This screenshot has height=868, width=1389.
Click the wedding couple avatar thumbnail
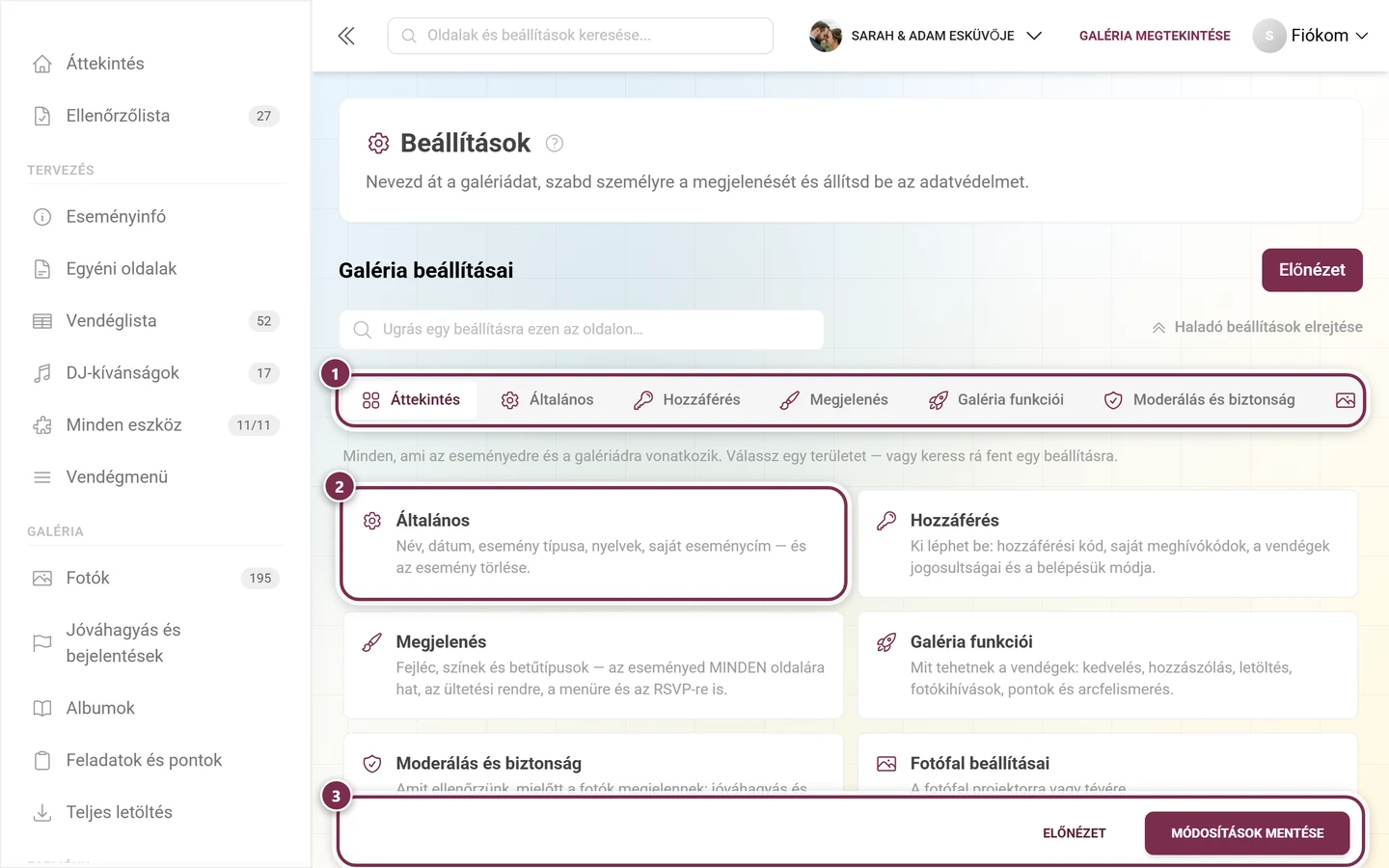tap(826, 36)
